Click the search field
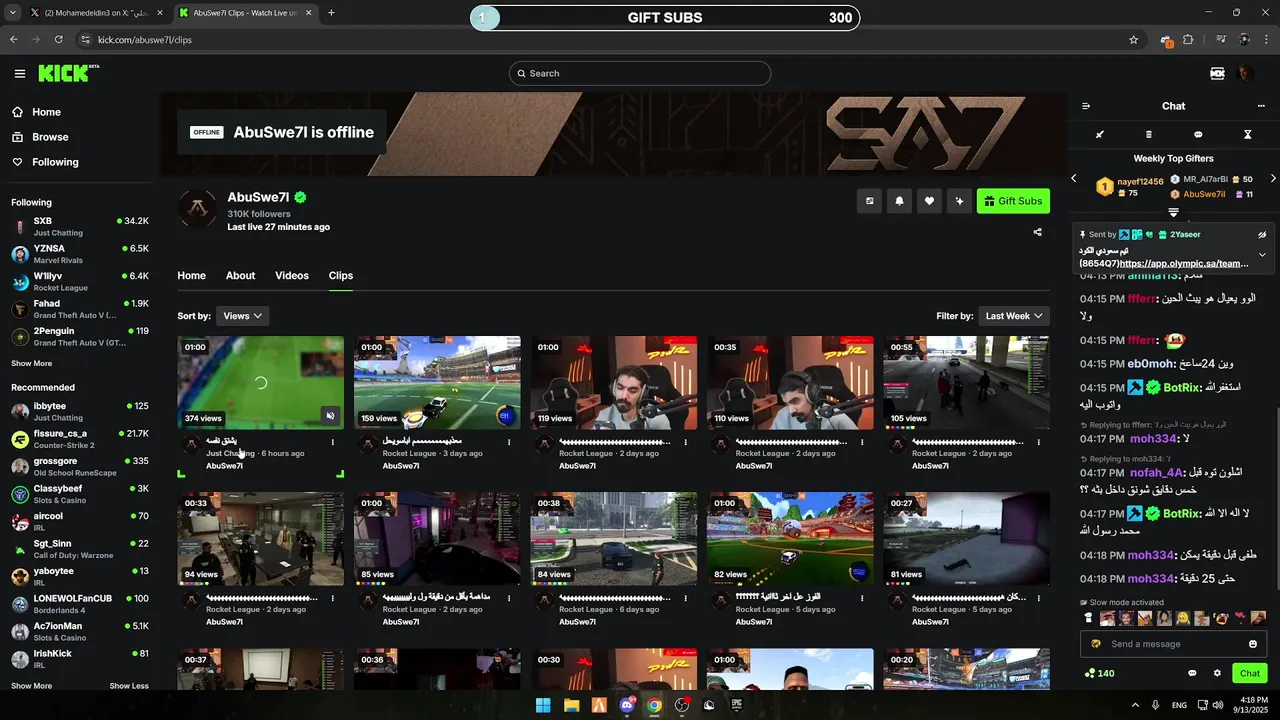This screenshot has height=720, width=1280. tap(640, 73)
